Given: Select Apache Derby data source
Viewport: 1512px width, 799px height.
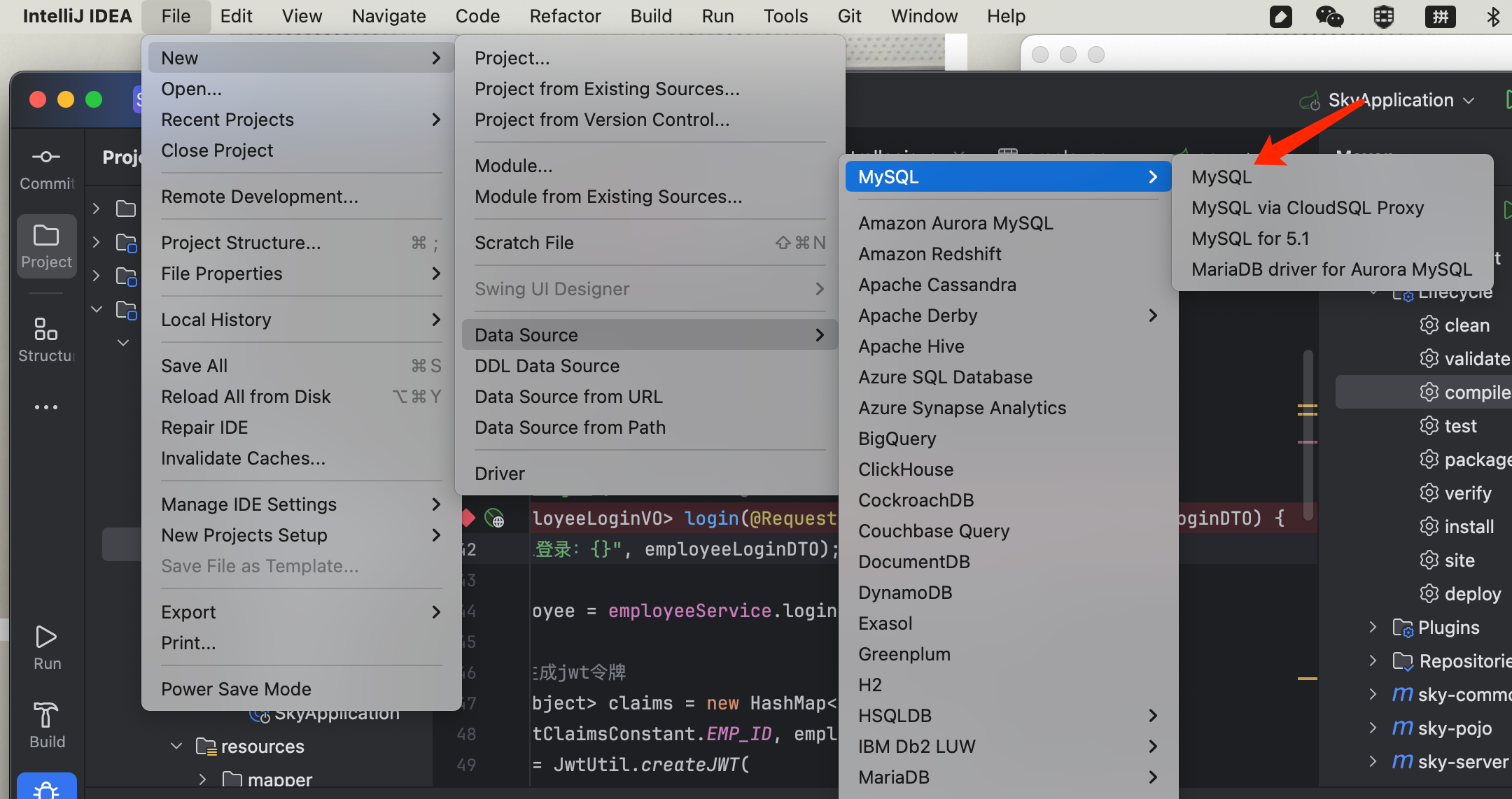Looking at the screenshot, I should click(x=1008, y=316).
